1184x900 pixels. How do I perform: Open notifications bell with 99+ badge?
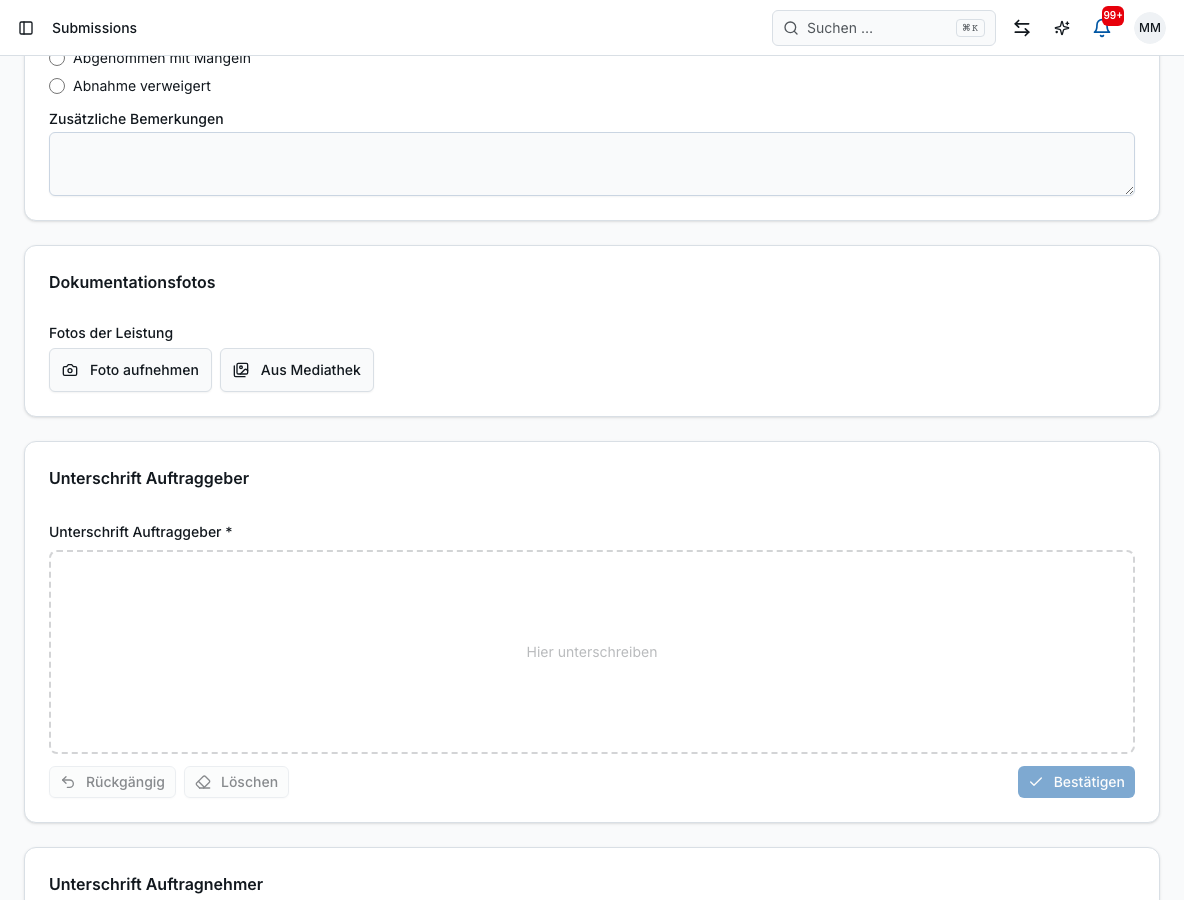pos(1102,28)
